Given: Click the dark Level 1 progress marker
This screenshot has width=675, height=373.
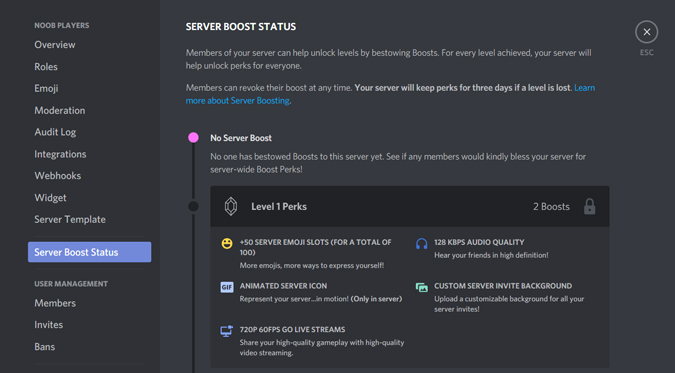Looking at the screenshot, I should pyautogui.click(x=193, y=206).
